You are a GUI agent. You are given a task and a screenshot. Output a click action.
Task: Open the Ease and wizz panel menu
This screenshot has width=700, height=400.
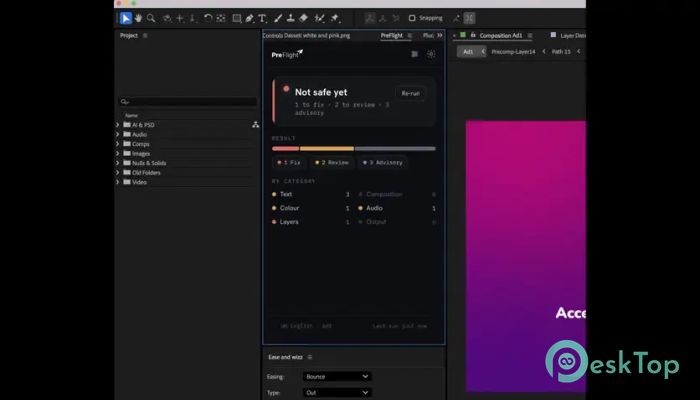(310, 357)
